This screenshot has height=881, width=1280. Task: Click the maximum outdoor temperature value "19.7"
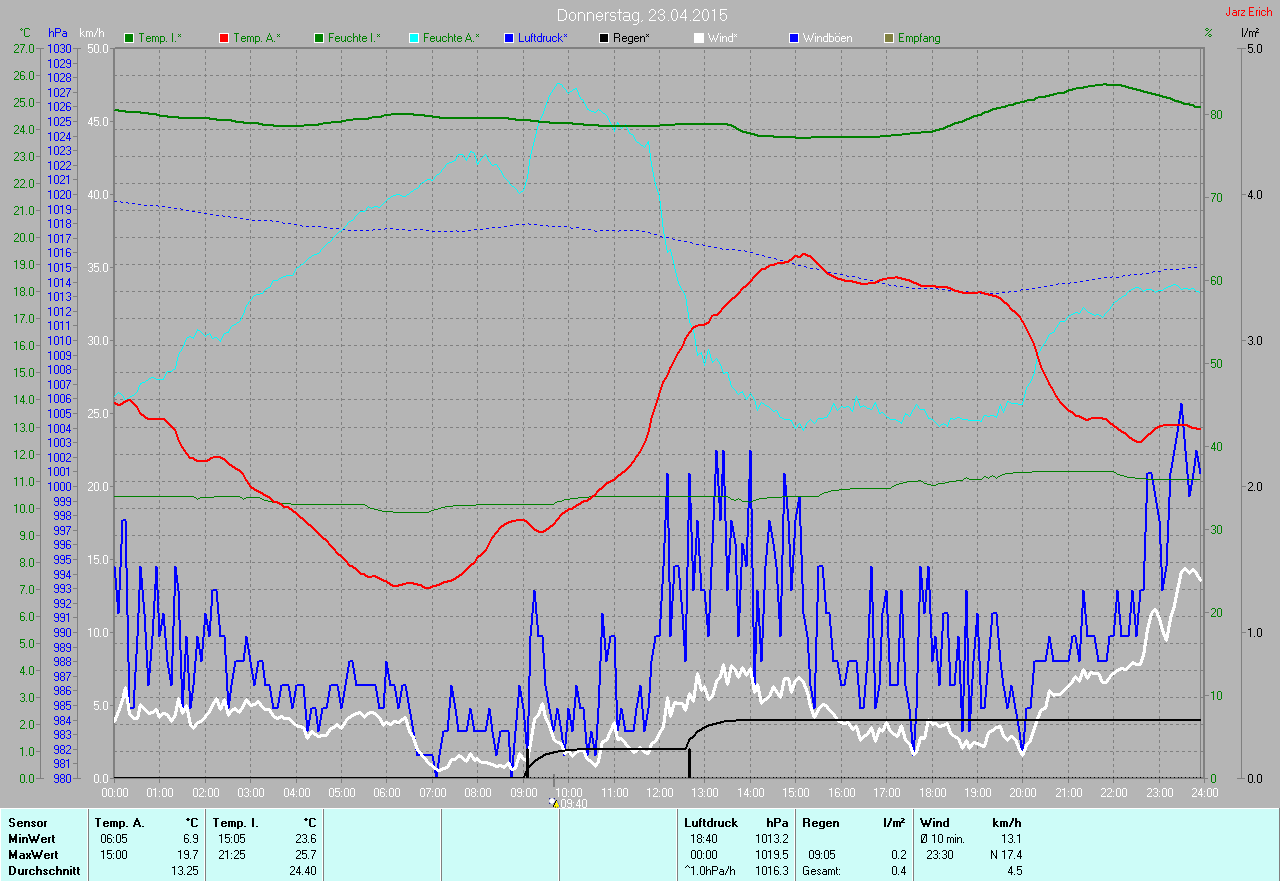[188, 854]
